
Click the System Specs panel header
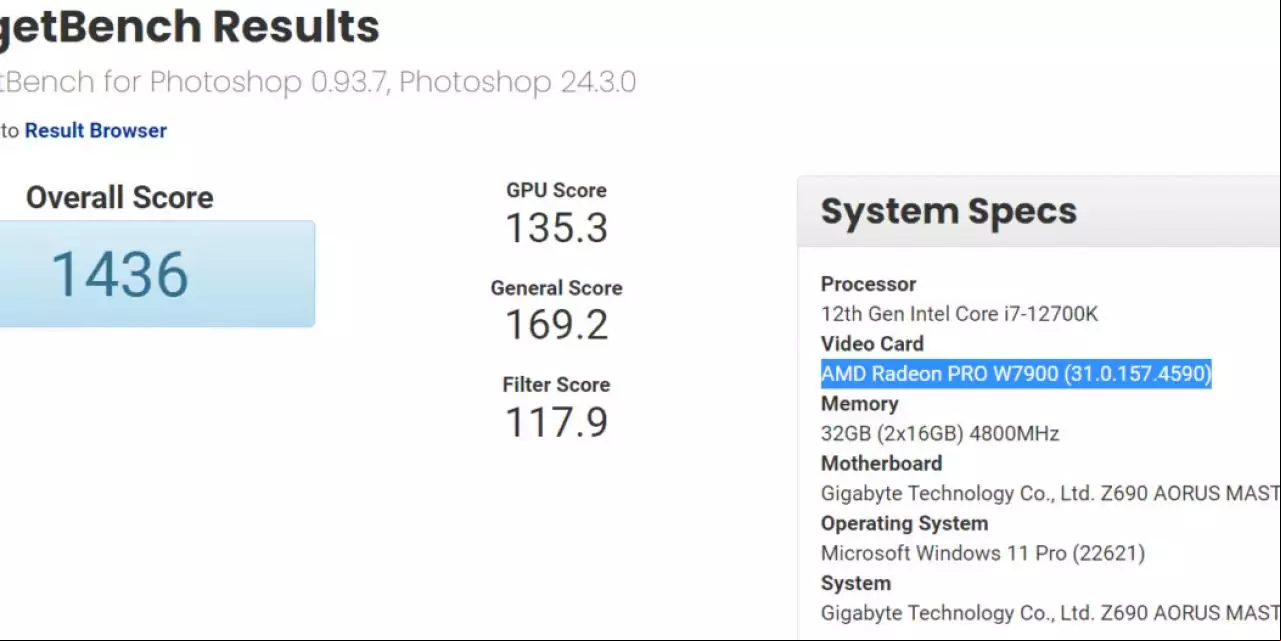(x=1039, y=212)
